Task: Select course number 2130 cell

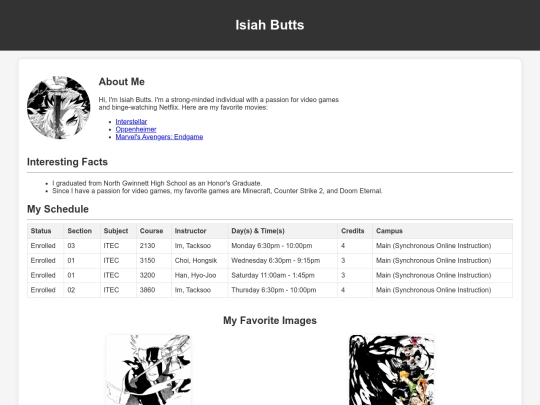Action: (x=154, y=246)
